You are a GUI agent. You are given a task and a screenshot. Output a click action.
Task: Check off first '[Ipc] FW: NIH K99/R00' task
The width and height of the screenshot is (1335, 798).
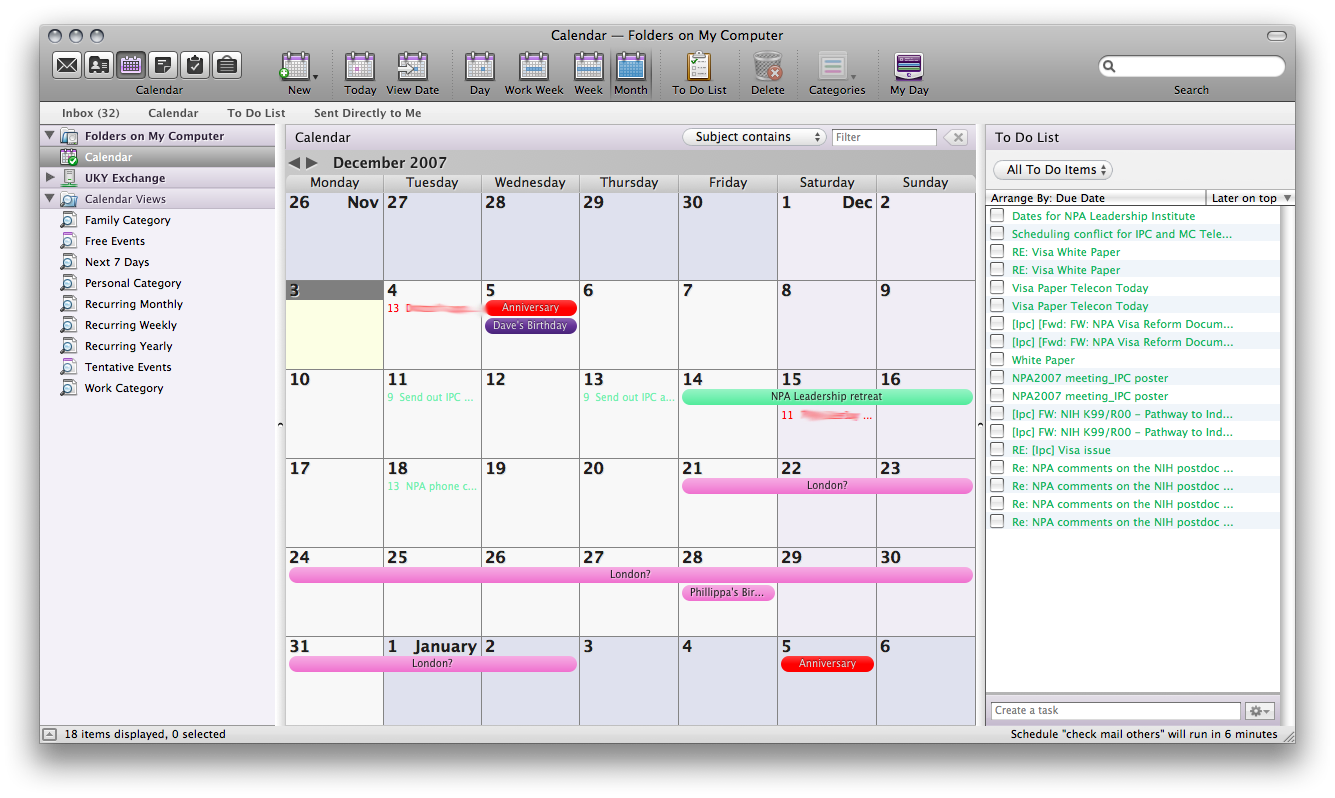pyautogui.click(x=997, y=413)
